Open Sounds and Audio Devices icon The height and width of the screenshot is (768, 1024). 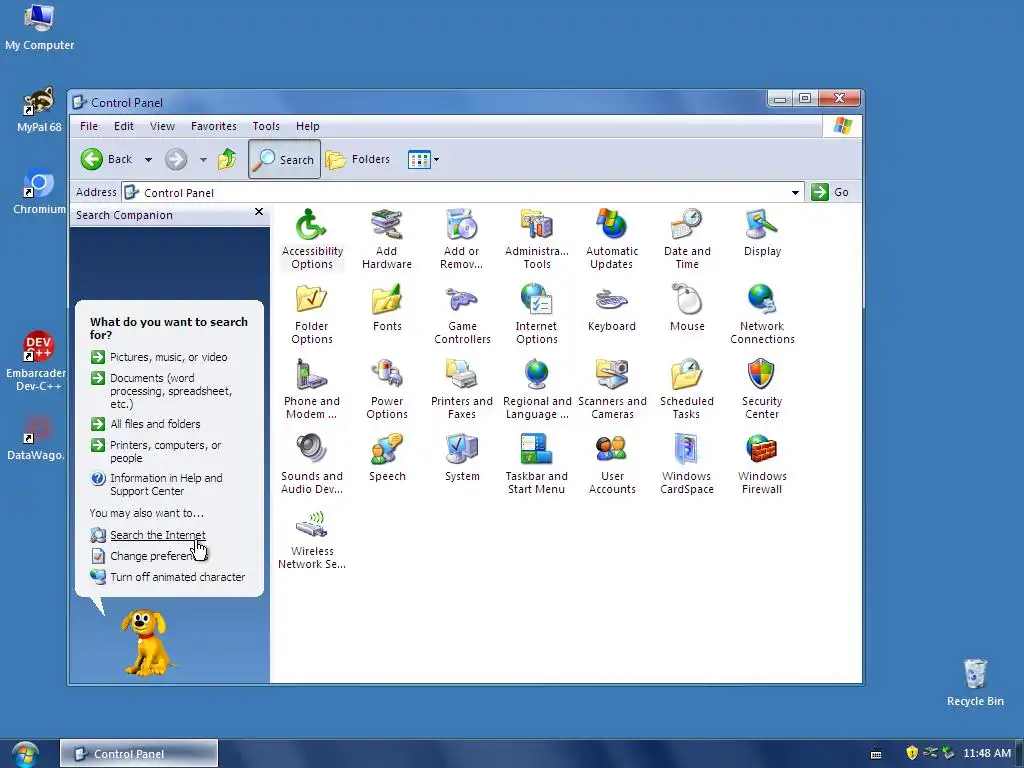312,464
